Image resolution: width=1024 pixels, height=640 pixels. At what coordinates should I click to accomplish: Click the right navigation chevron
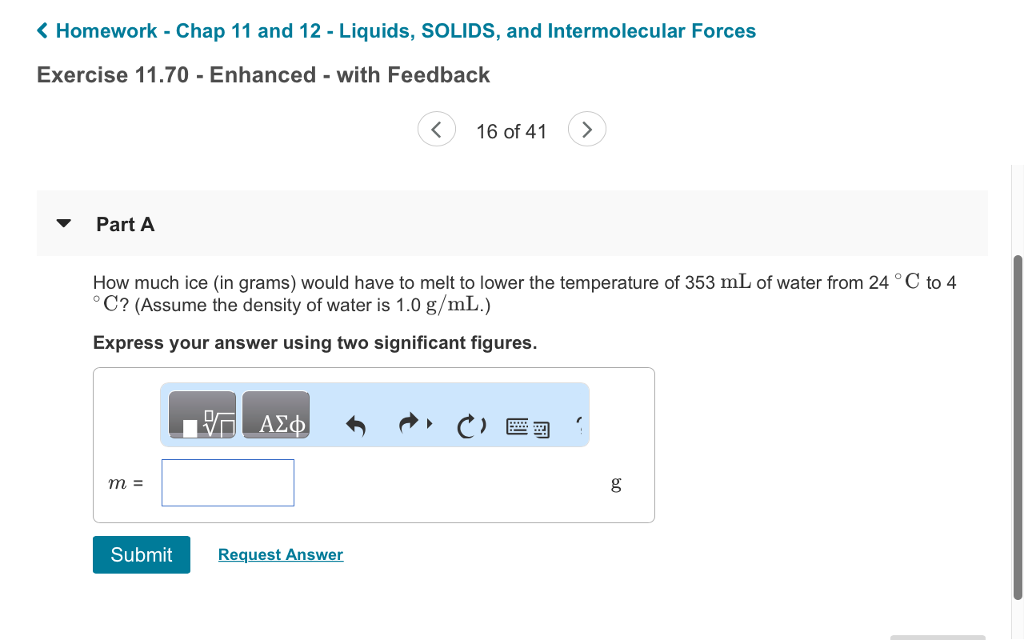point(587,129)
